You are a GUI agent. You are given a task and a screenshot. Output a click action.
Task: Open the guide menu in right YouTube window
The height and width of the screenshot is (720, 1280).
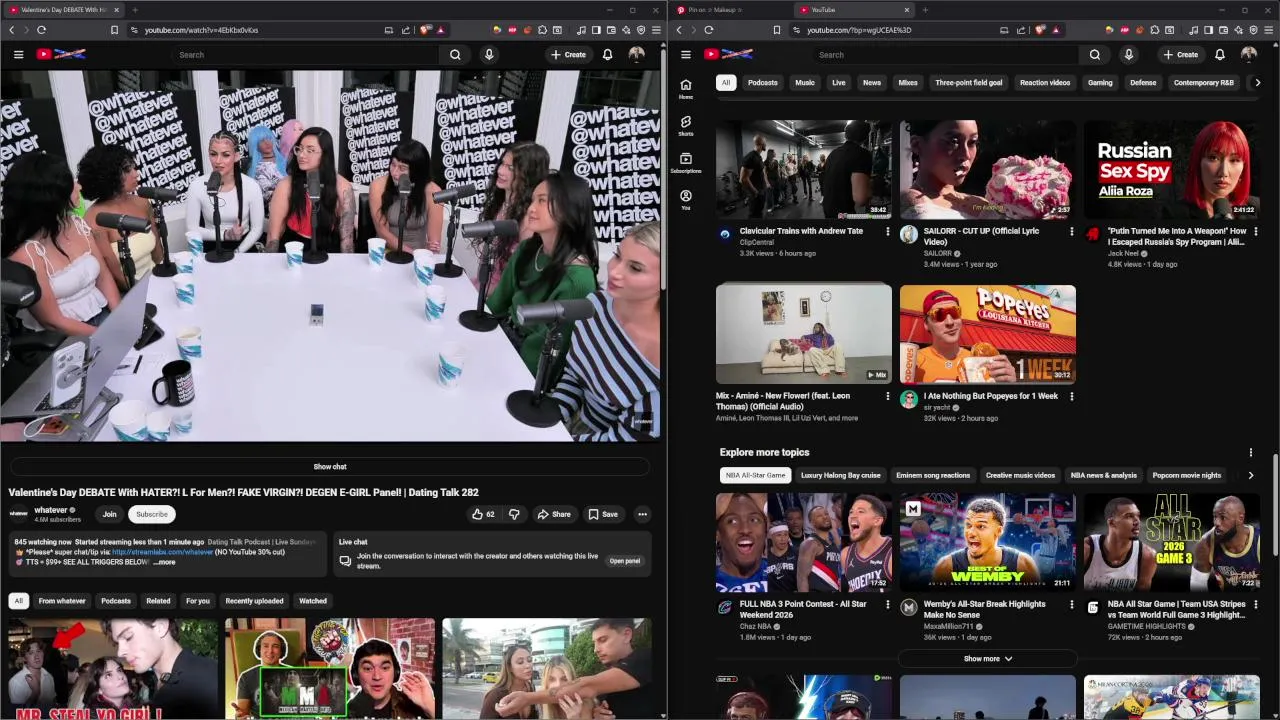pyautogui.click(x=686, y=54)
